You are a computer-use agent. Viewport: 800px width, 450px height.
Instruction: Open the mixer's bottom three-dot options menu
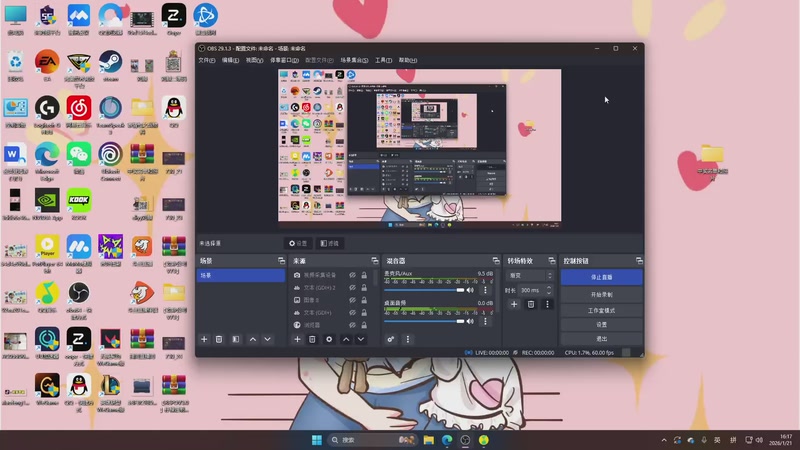(408, 339)
